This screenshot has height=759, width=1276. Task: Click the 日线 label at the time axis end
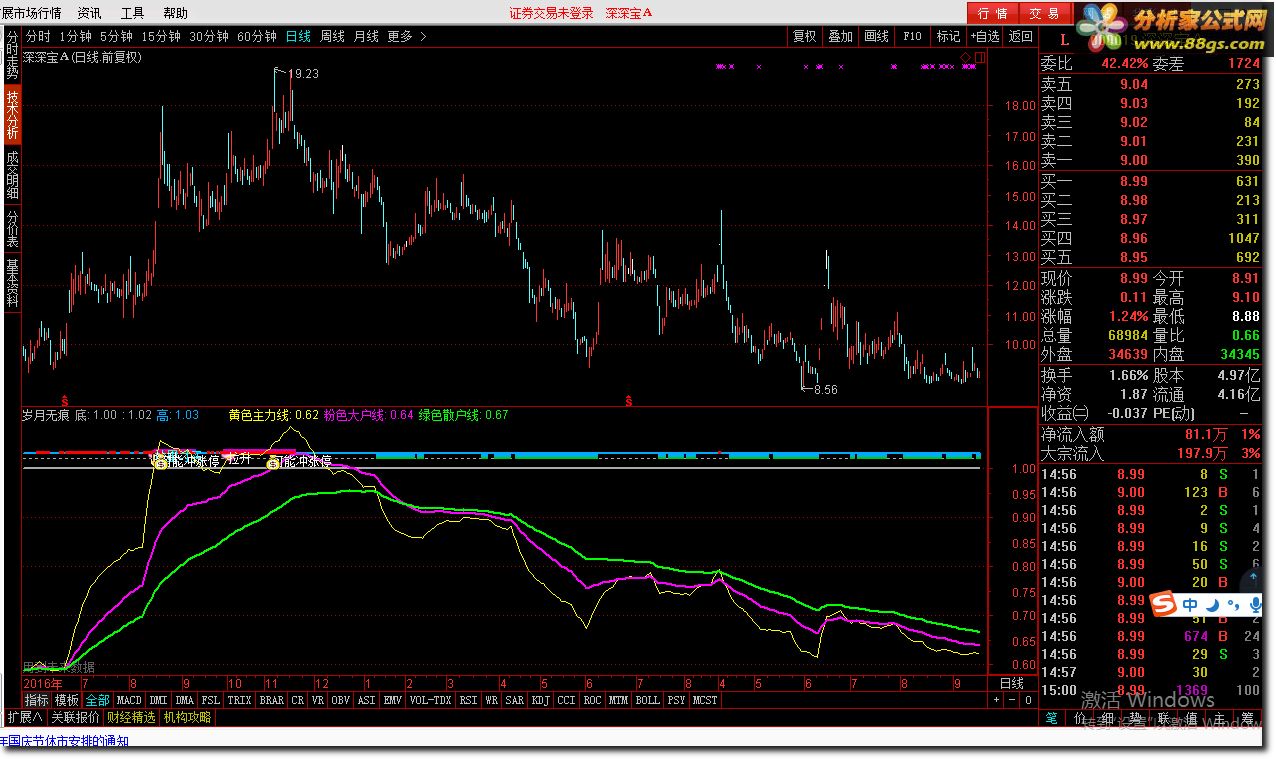[x=1012, y=683]
